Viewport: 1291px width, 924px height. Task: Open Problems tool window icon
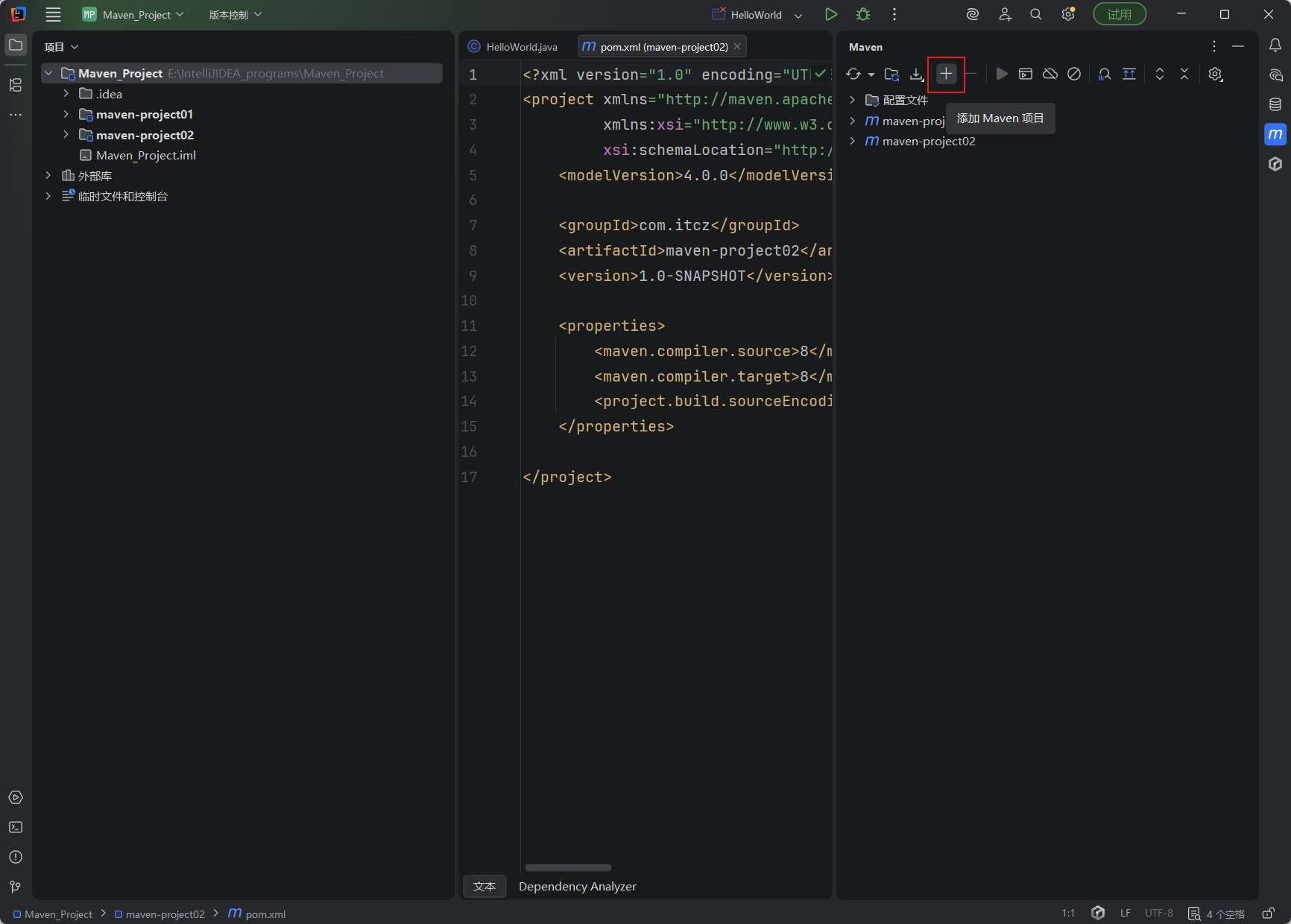pos(16,857)
